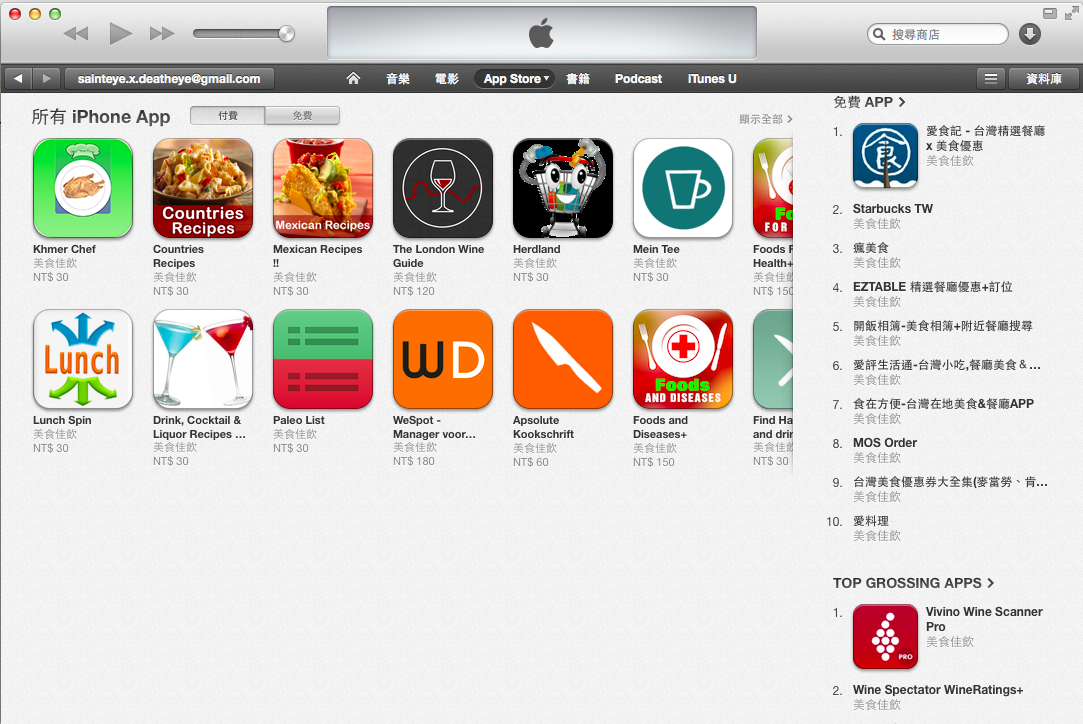Open the Podcast tab

click(638, 79)
